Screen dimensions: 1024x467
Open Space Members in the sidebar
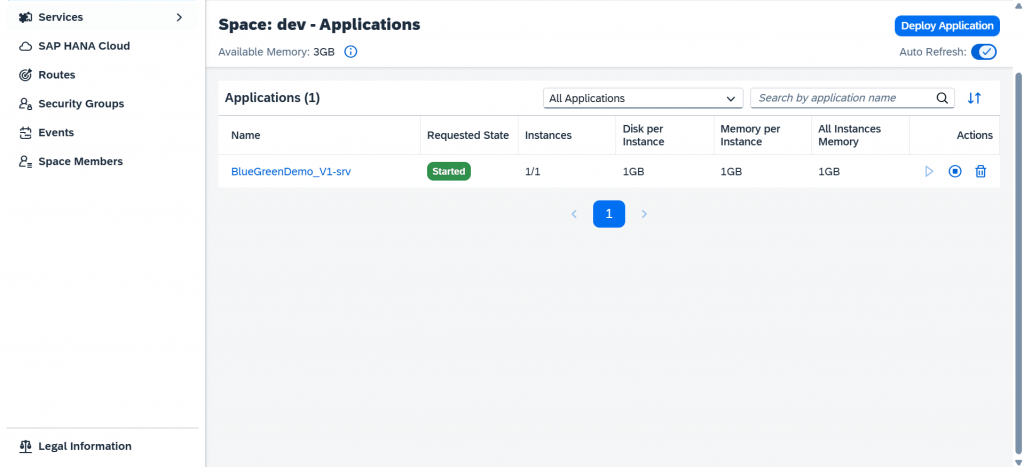(80, 161)
